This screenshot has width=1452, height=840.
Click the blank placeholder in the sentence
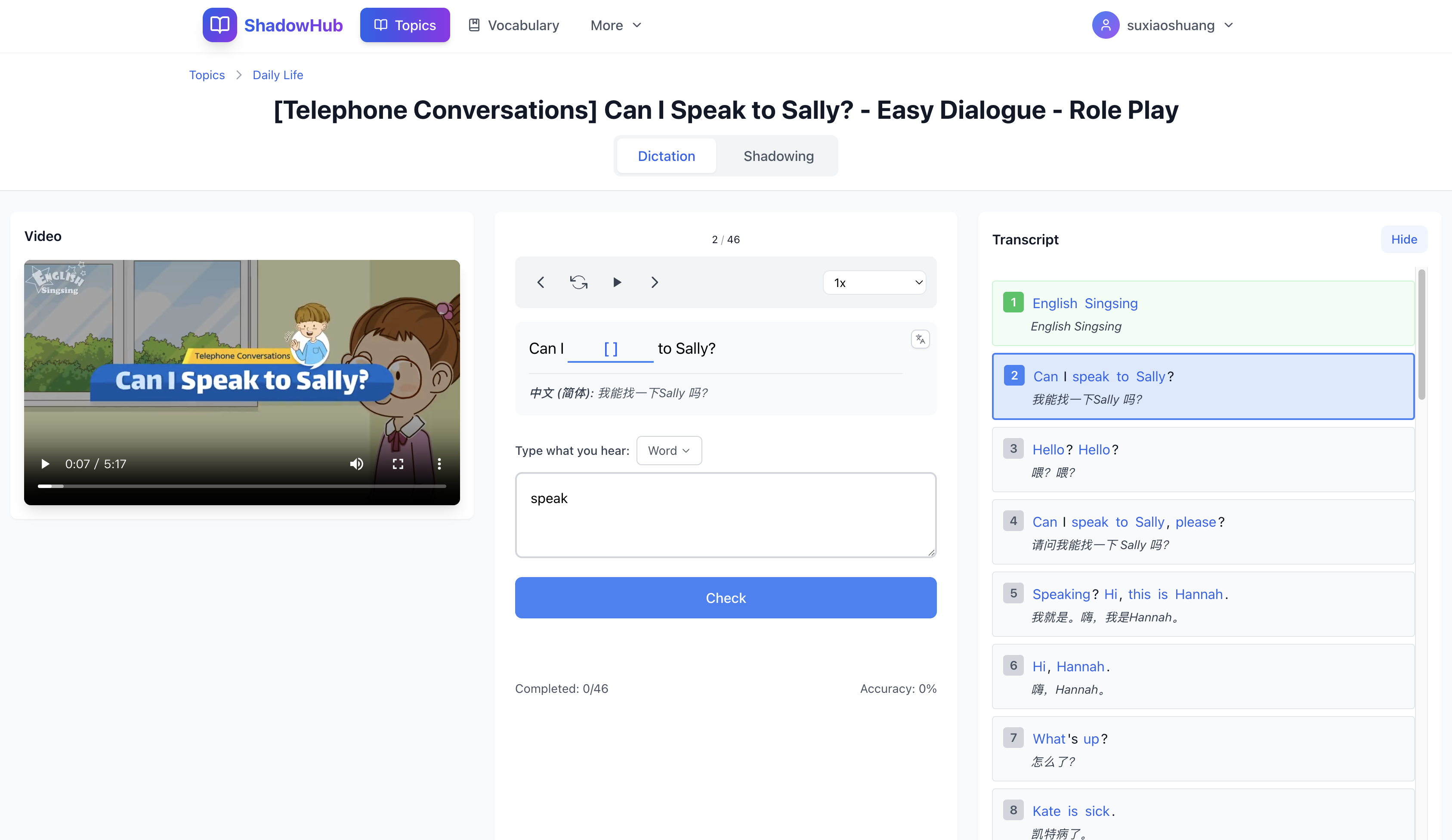pyautogui.click(x=610, y=349)
